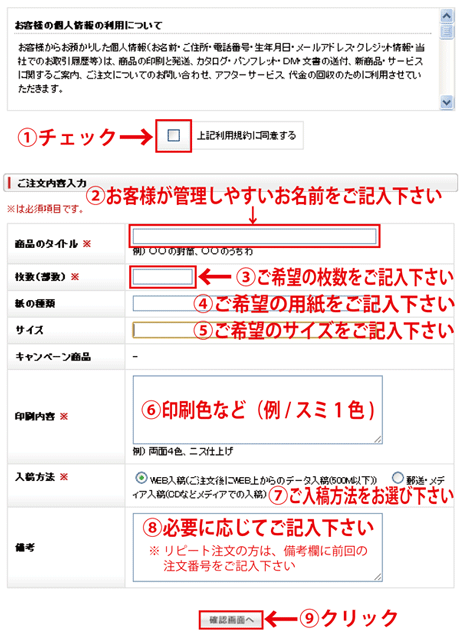Select the WEB入稿 radio button
Viewport: 460px width, 630px height.
141,478
